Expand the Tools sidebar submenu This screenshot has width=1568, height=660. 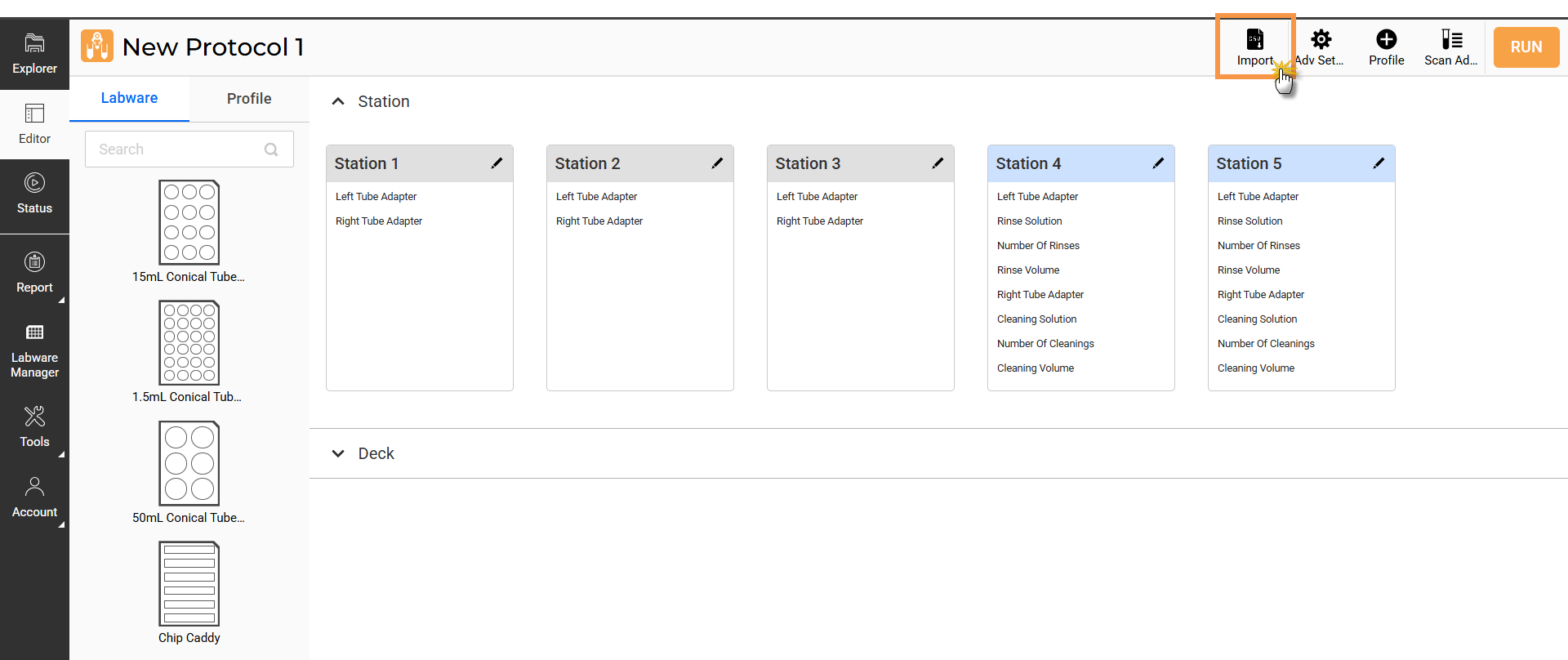tap(34, 426)
